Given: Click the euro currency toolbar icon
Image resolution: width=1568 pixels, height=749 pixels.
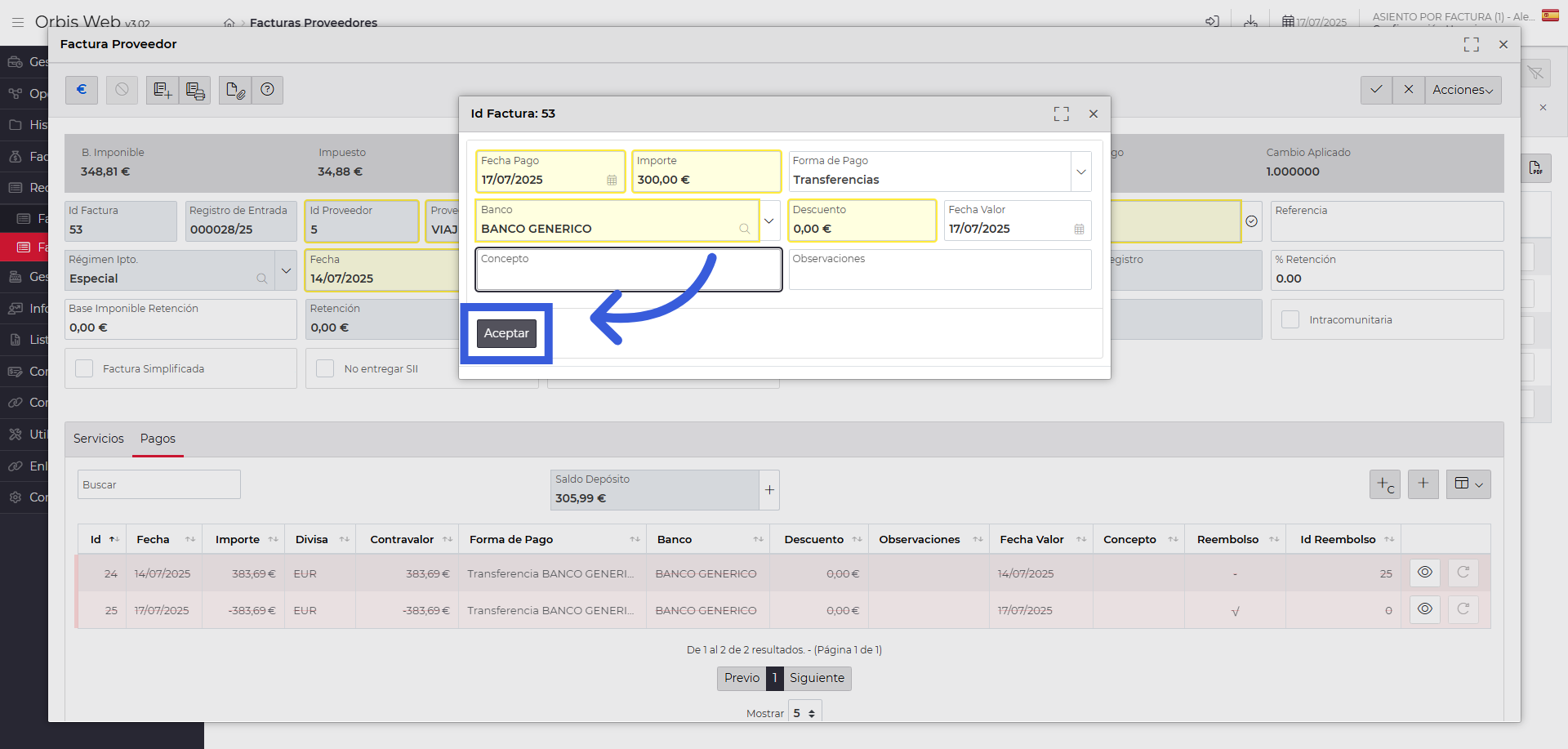Looking at the screenshot, I should (82, 90).
